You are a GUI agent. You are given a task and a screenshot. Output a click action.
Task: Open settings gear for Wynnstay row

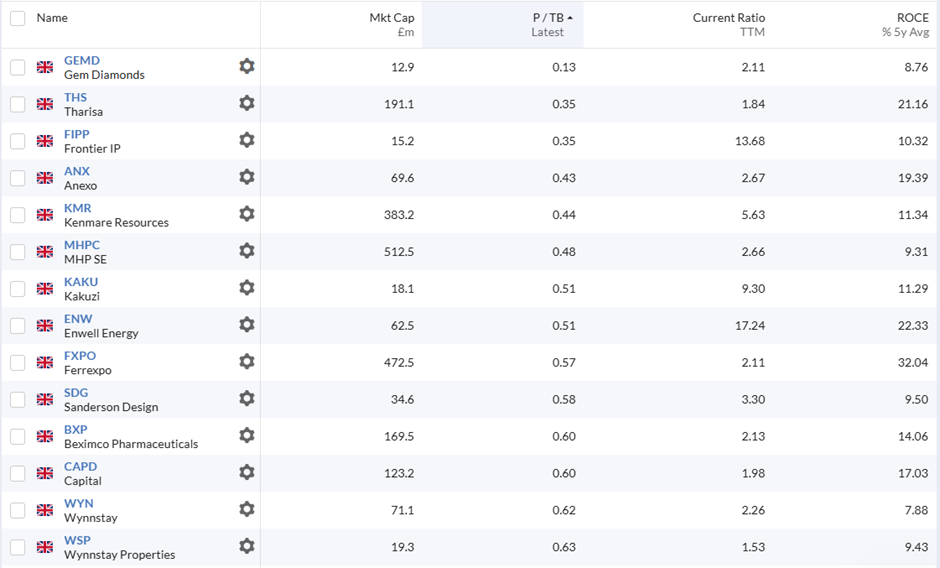point(246,509)
